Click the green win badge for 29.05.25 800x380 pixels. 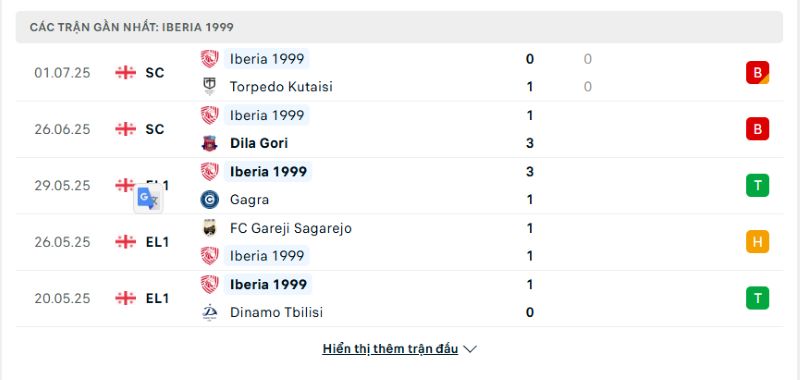click(757, 186)
